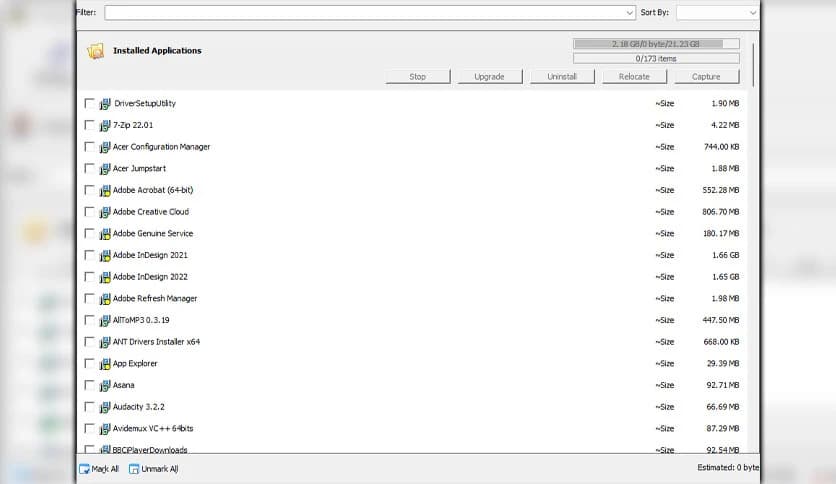
Task: Click the Relocate button
Action: pos(634,77)
